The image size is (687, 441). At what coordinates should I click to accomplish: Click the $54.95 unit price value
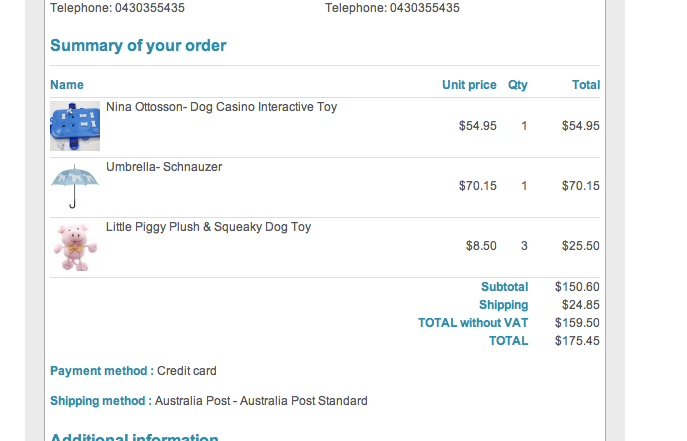[x=477, y=126]
